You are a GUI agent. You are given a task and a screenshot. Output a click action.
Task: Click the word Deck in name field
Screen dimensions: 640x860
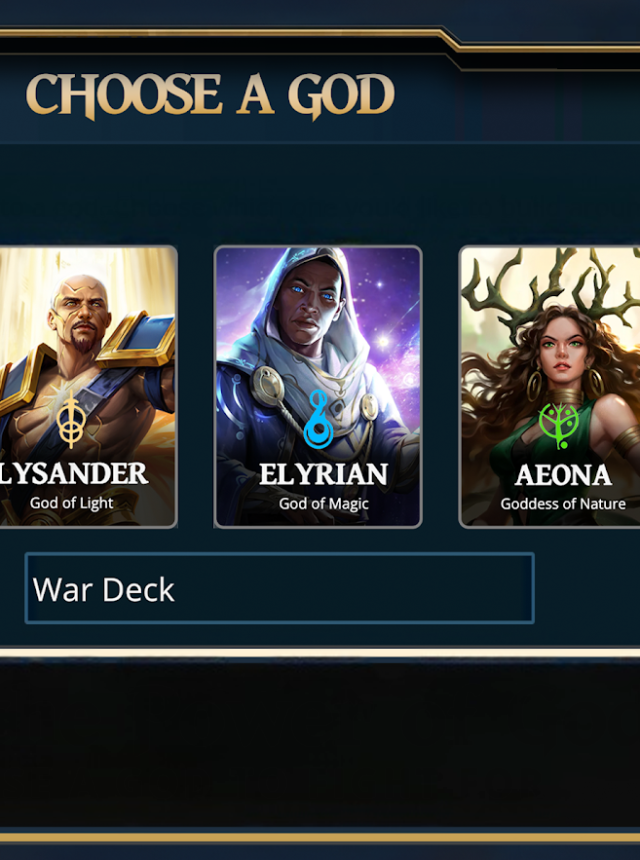pos(138,590)
